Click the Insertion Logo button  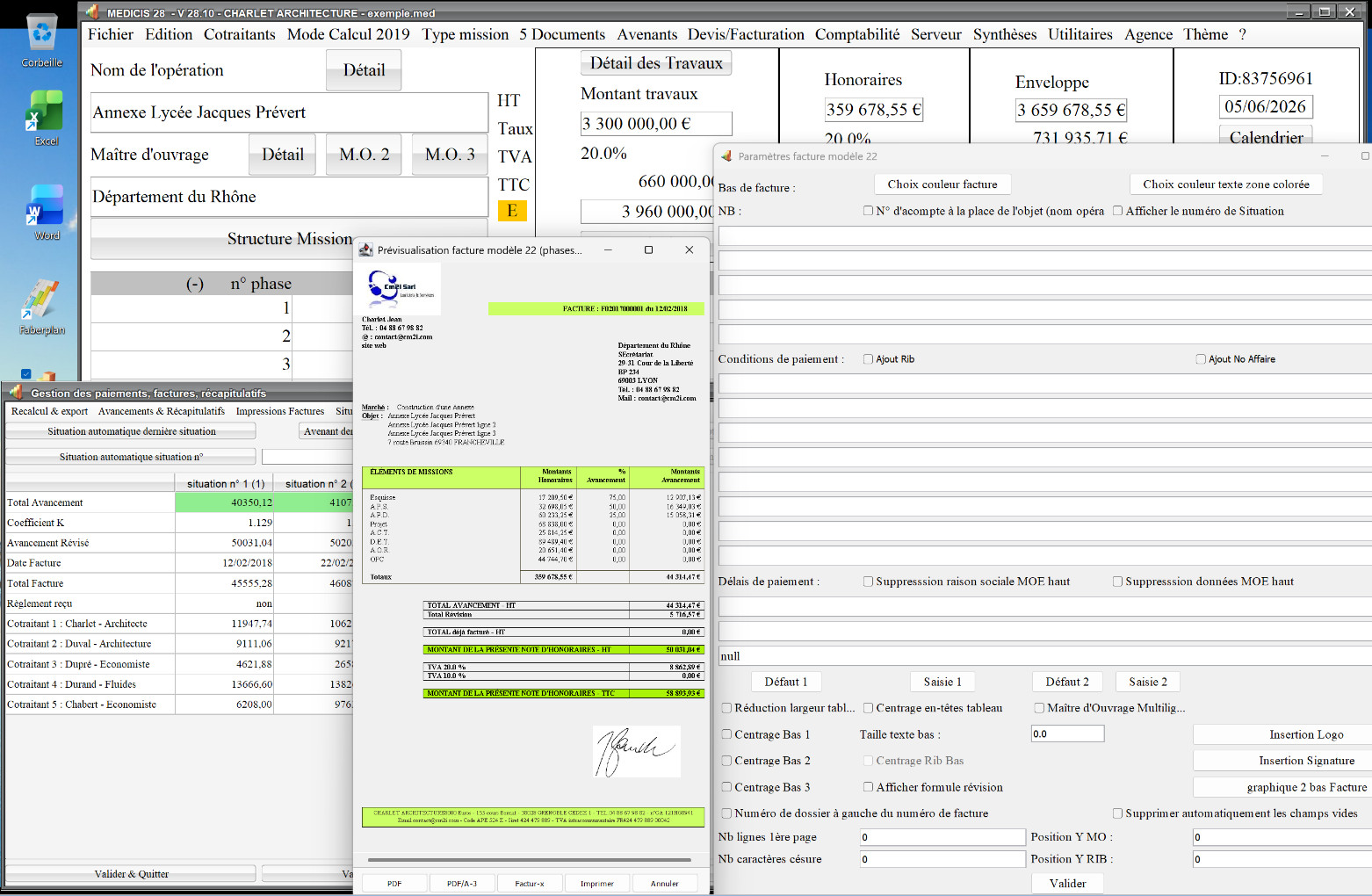(1305, 734)
